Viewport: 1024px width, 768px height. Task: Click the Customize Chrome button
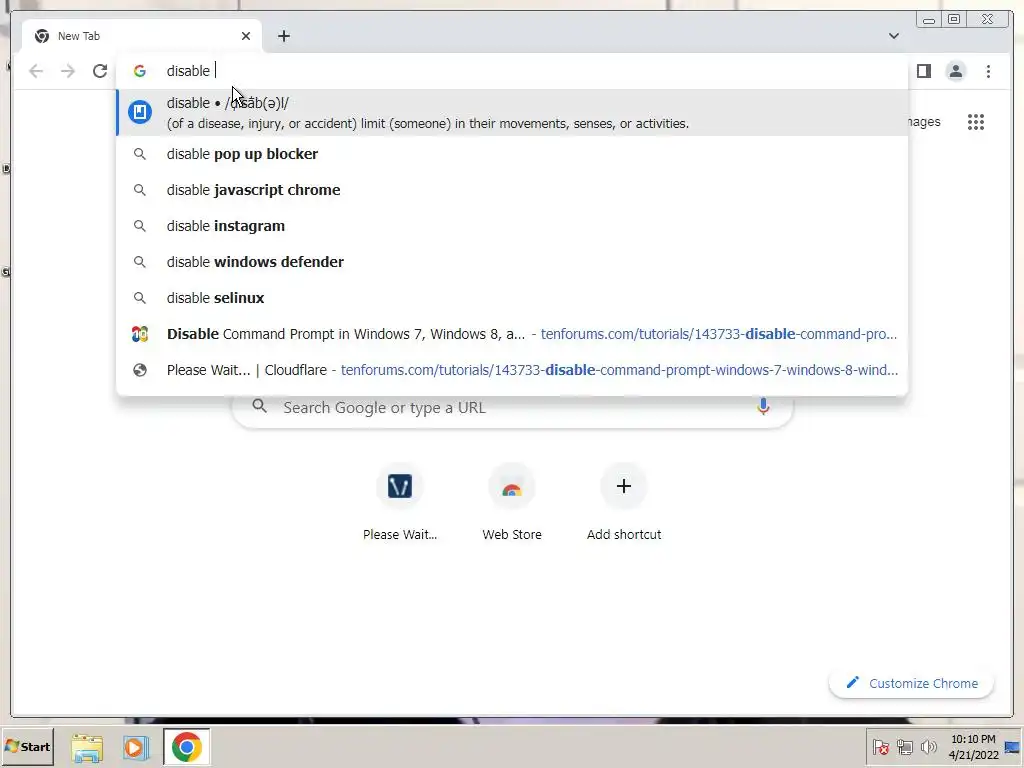tap(912, 683)
